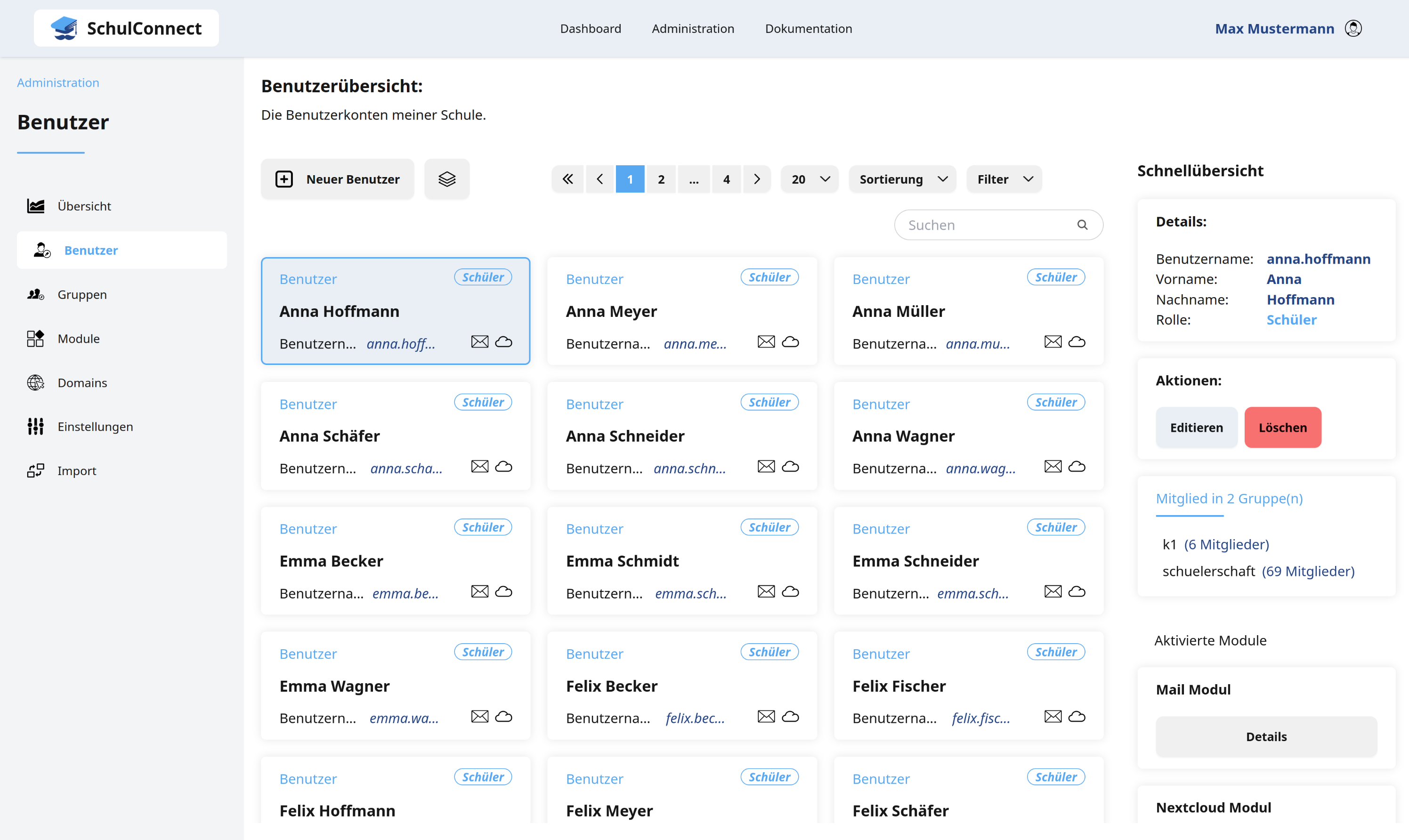Click the Mitglied in 2 Gruppe(n) tab
The height and width of the screenshot is (840, 1409).
click(1229, 499)
